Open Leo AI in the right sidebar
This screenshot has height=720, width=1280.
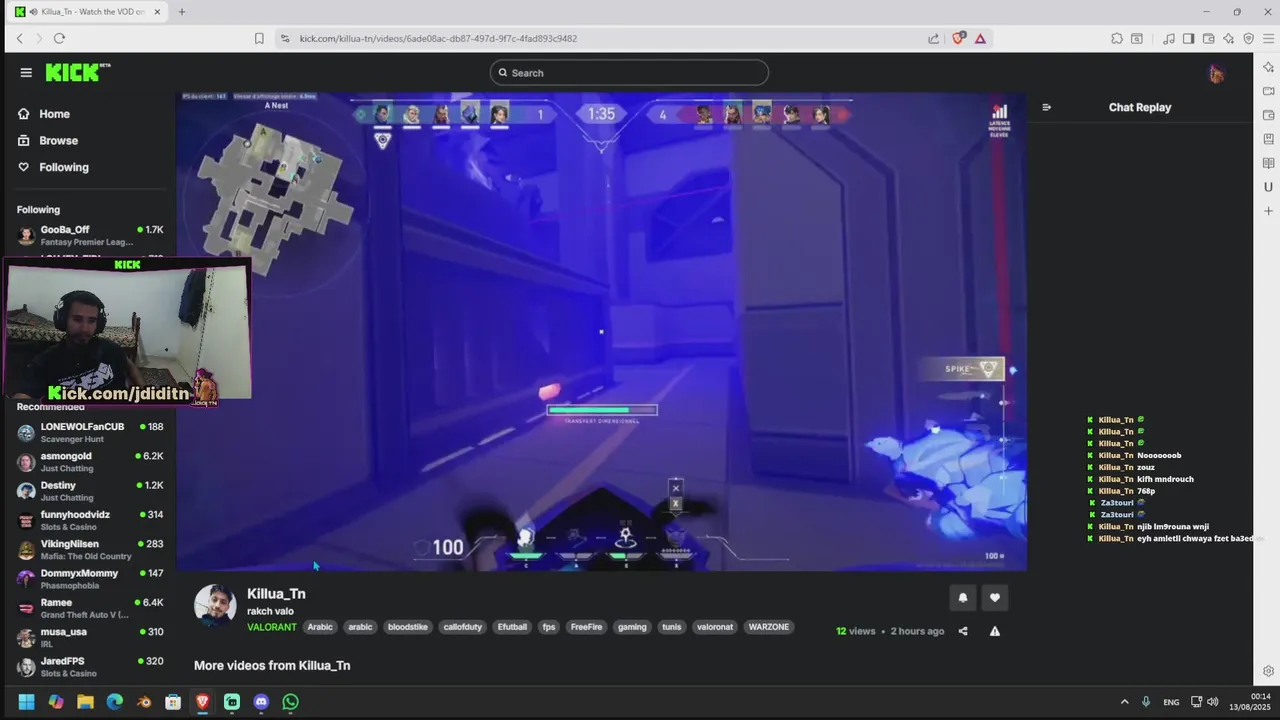[x=1268, y=67]
